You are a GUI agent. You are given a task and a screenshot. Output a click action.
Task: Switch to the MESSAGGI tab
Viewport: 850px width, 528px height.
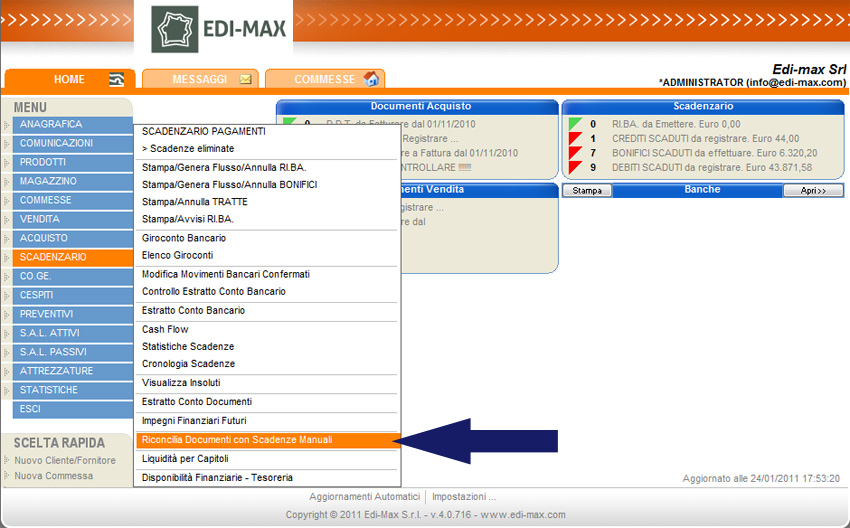(199, 79)
